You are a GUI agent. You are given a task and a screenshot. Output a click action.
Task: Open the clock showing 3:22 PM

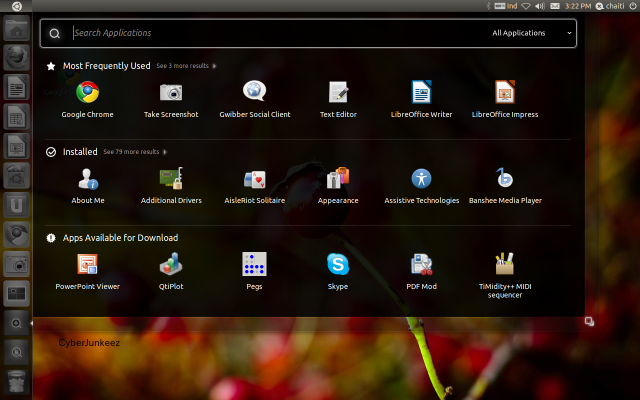pyautogui.click(x=578, y=6)
